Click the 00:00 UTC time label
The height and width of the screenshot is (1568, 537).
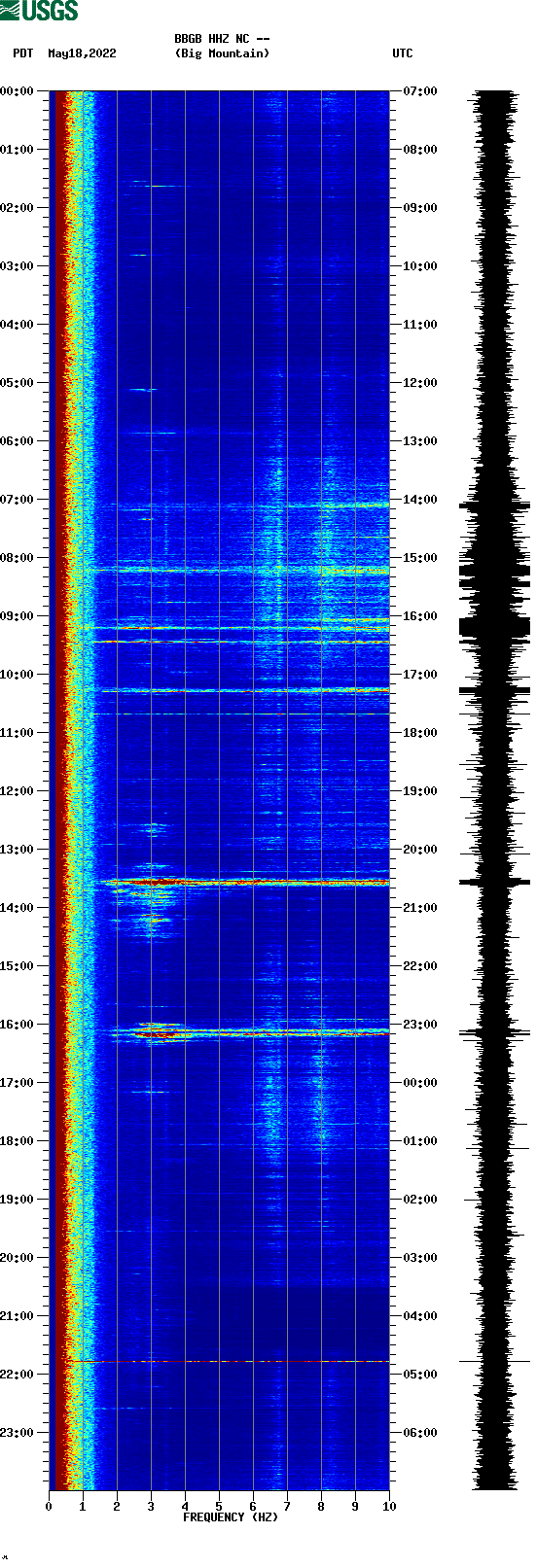[420, 1083]
